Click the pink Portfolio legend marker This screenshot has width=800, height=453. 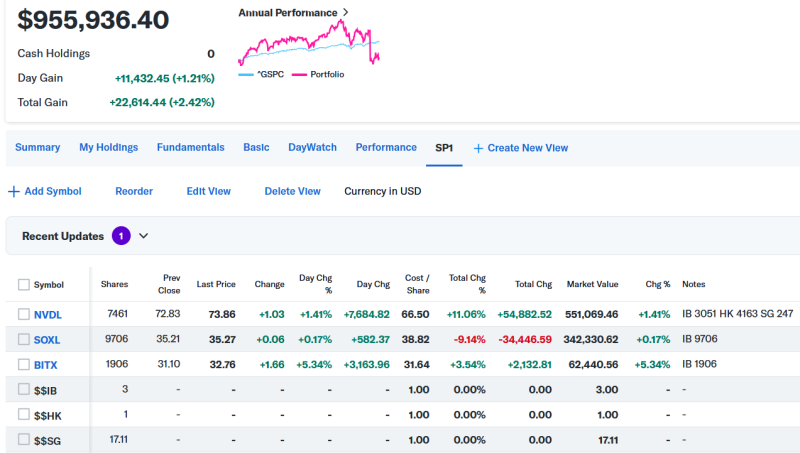[x=299, y=74]
